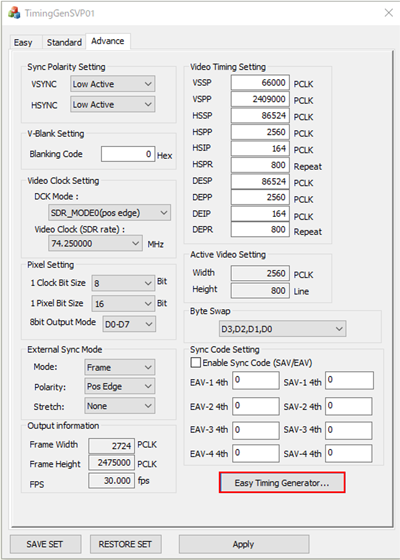The width and height of the screenshot is (400, 560).
Task: Expand the Byte Swap dropdown
Action: [282, 329]
